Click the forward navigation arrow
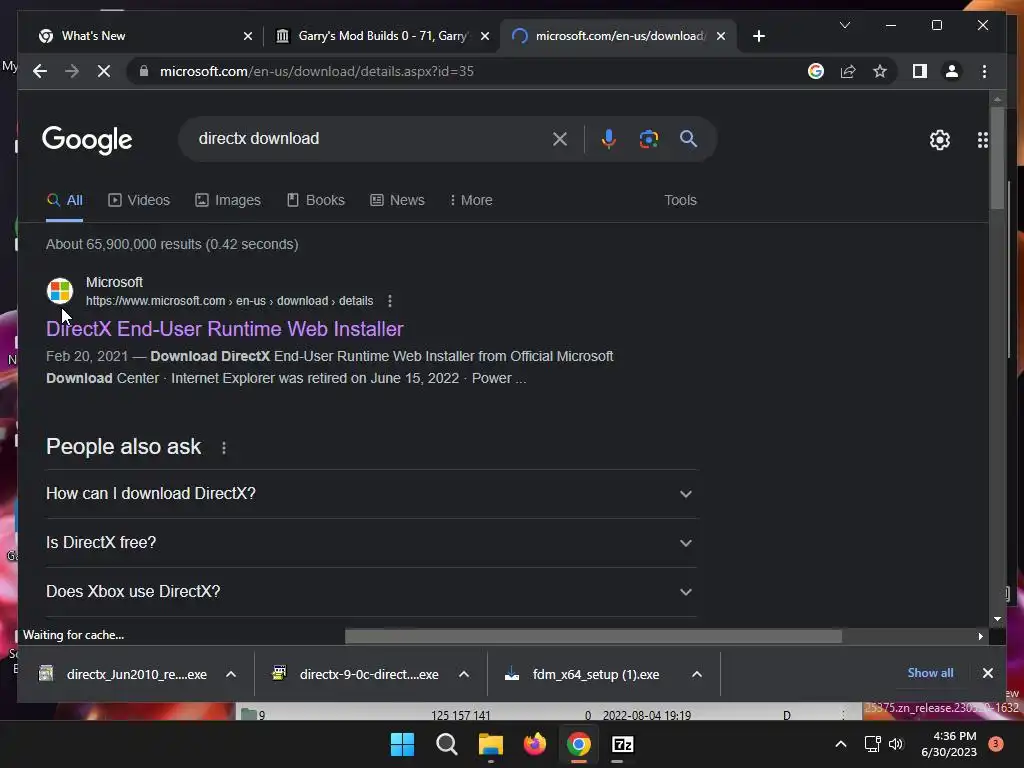The width and height of the screenshot is (1024, 768). point(72,71)
